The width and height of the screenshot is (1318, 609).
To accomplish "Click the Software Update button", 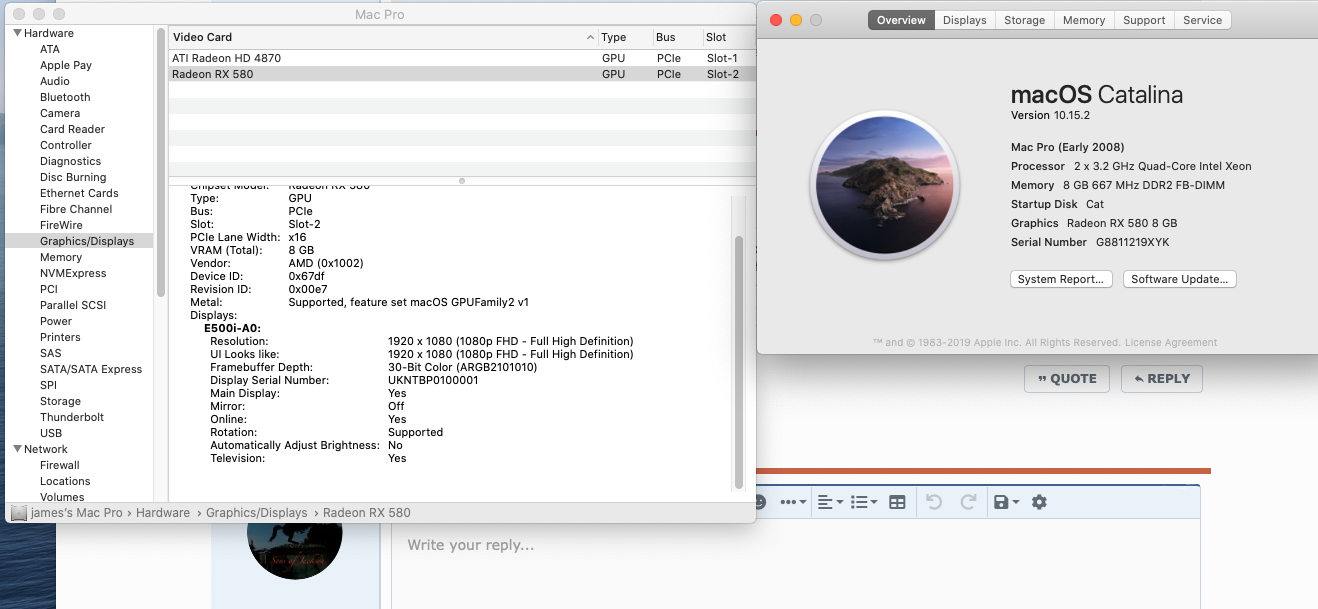I will click(x=1180, y=279).
